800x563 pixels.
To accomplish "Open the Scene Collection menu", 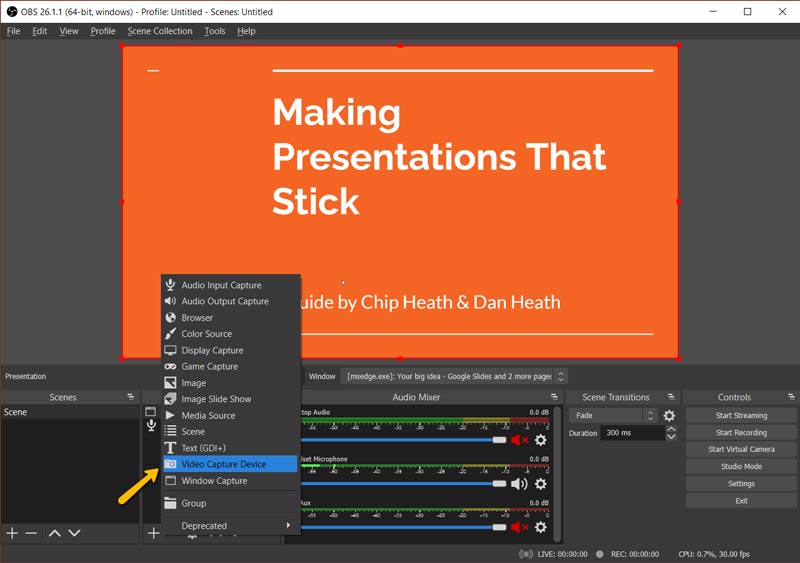I will 160,31.
